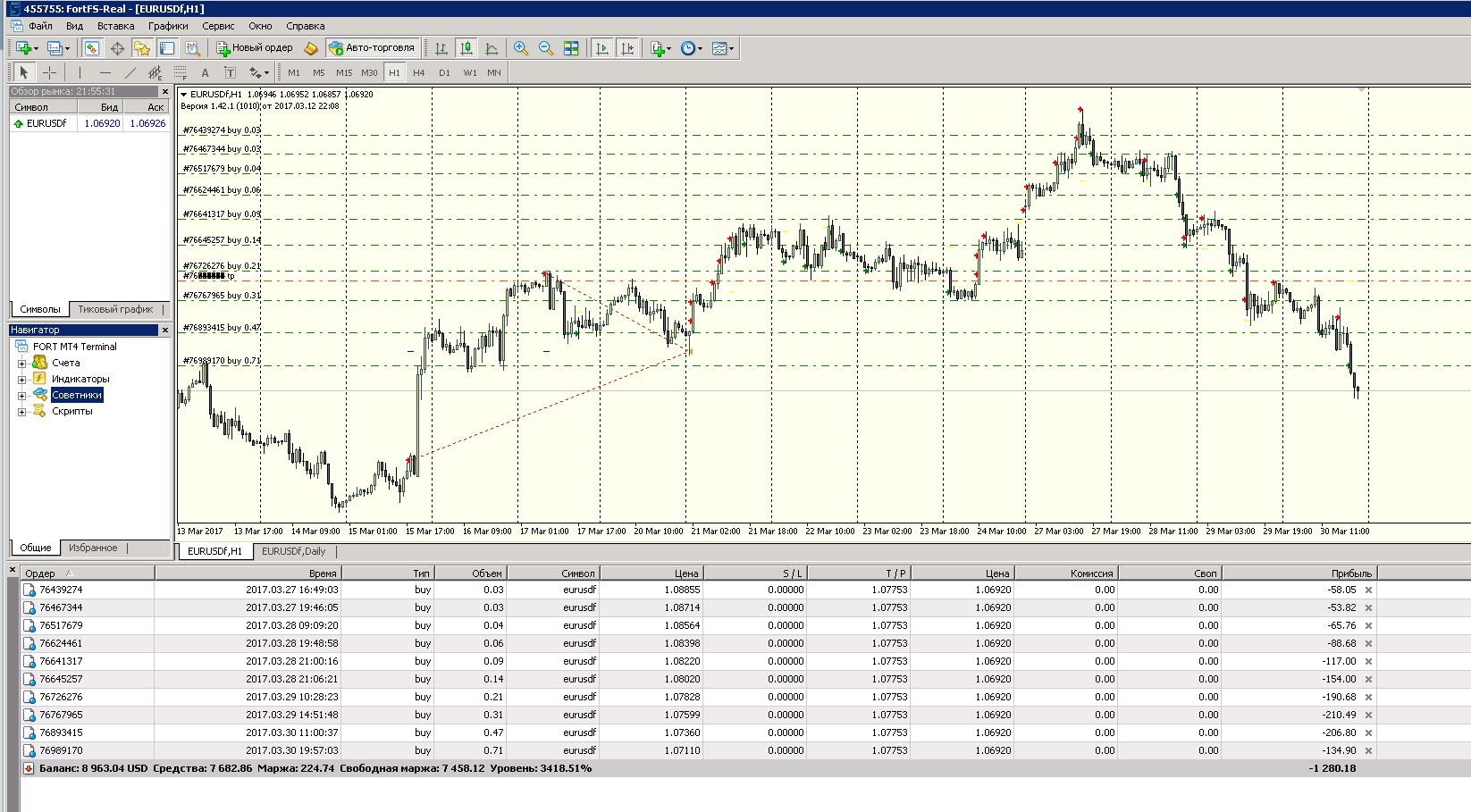Screen dimensions: 1471x812
Task: Expand the Счета tree node
Action: [x=22, y=364]
